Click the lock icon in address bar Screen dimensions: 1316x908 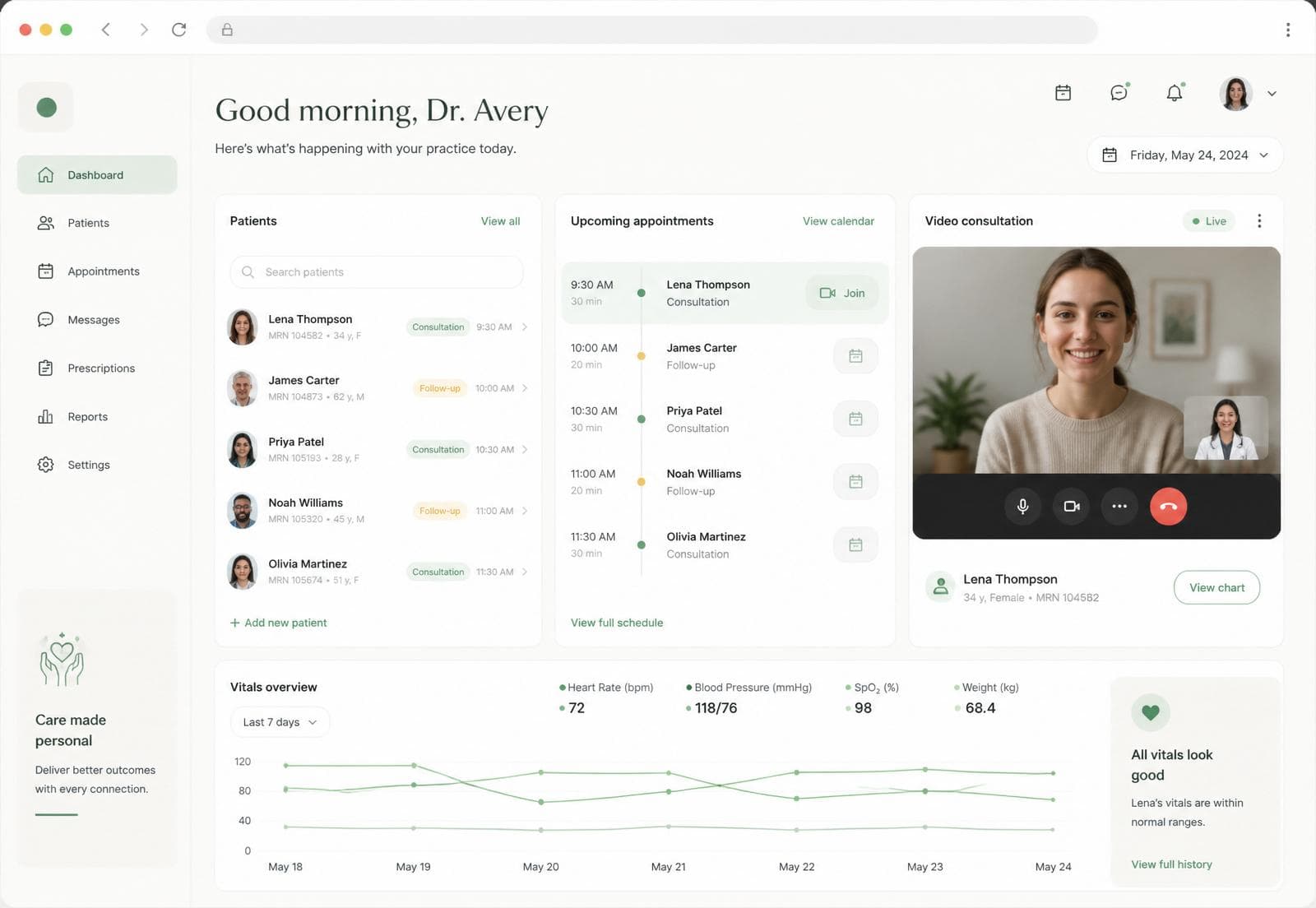pos(227,30)
